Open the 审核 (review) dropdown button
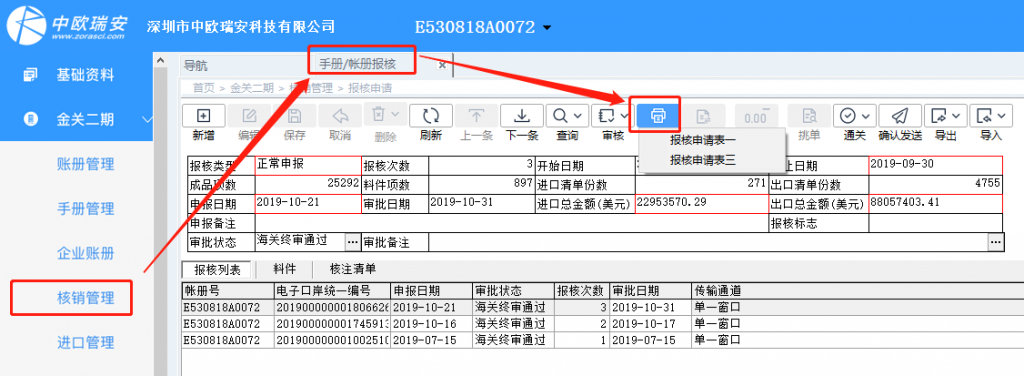Screen dimensions: 1024x376 613,116
